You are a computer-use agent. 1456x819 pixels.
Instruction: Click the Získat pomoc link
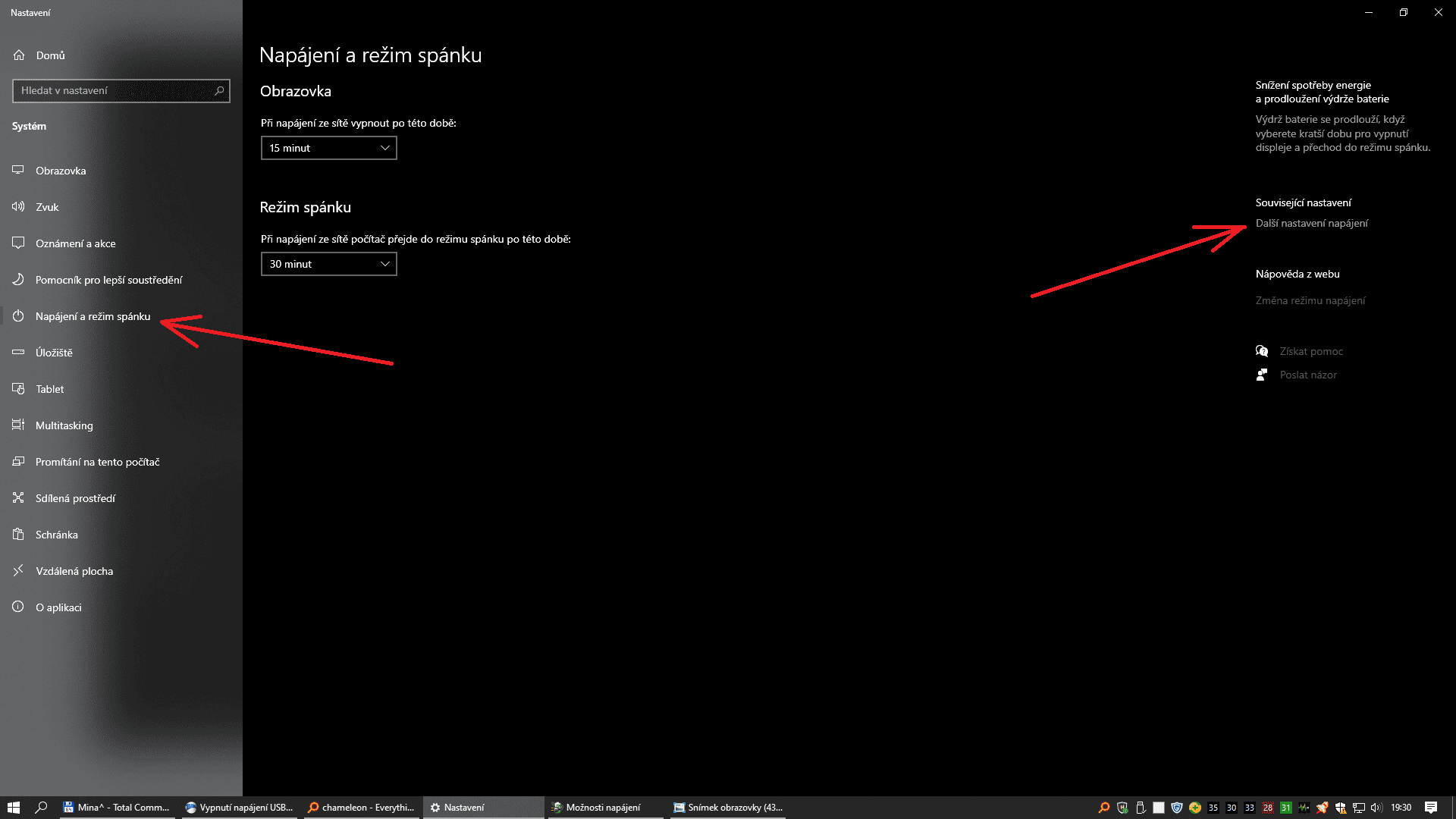click(x=1310, y=351)
